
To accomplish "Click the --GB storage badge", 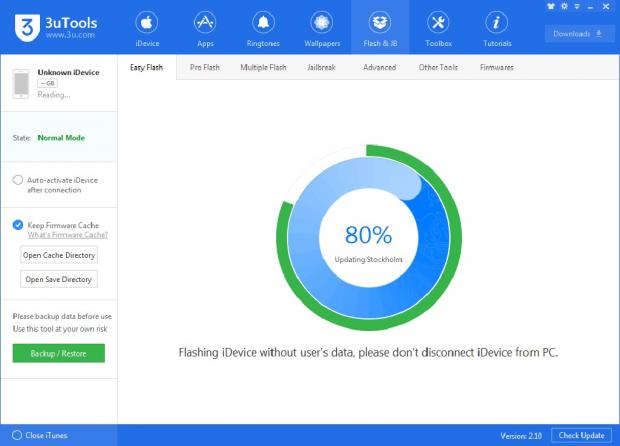I will [x=47, y=83].
